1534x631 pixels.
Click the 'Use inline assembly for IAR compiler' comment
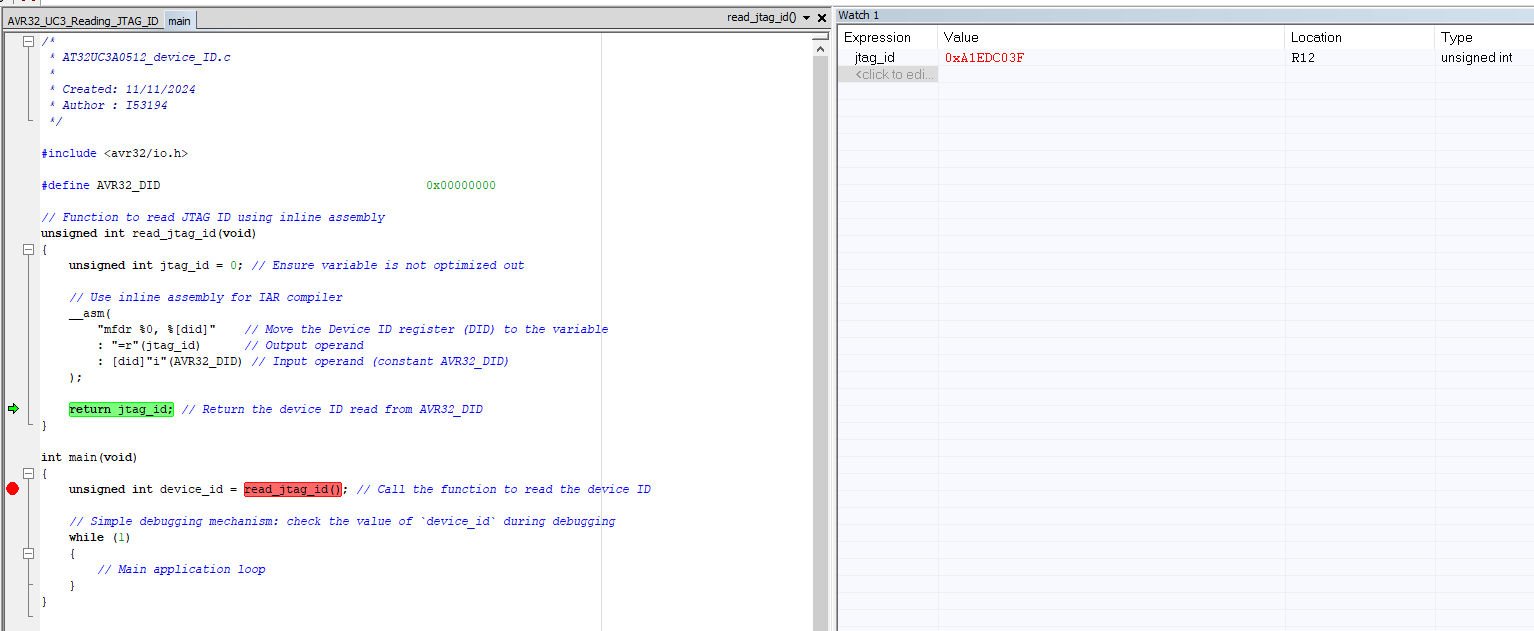206,297
